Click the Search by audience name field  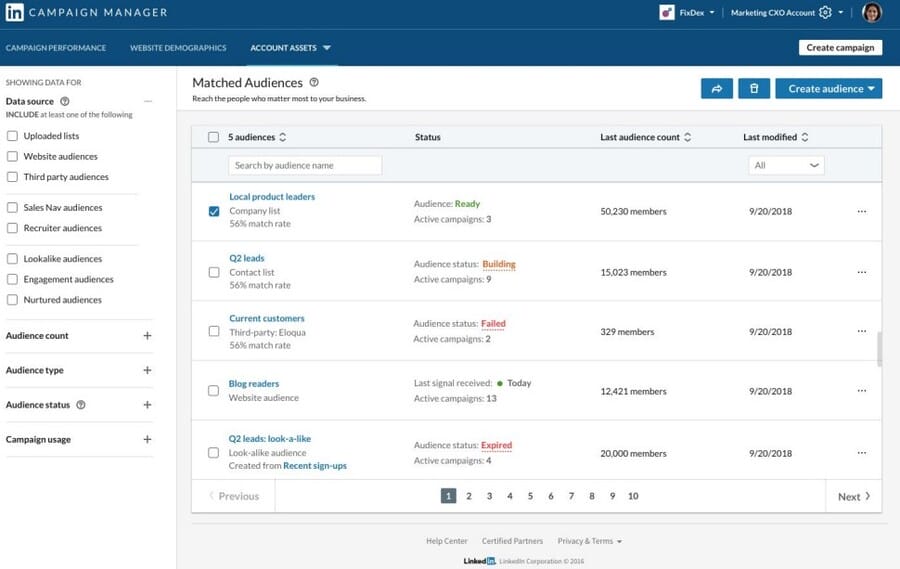(x=305, y=165)
